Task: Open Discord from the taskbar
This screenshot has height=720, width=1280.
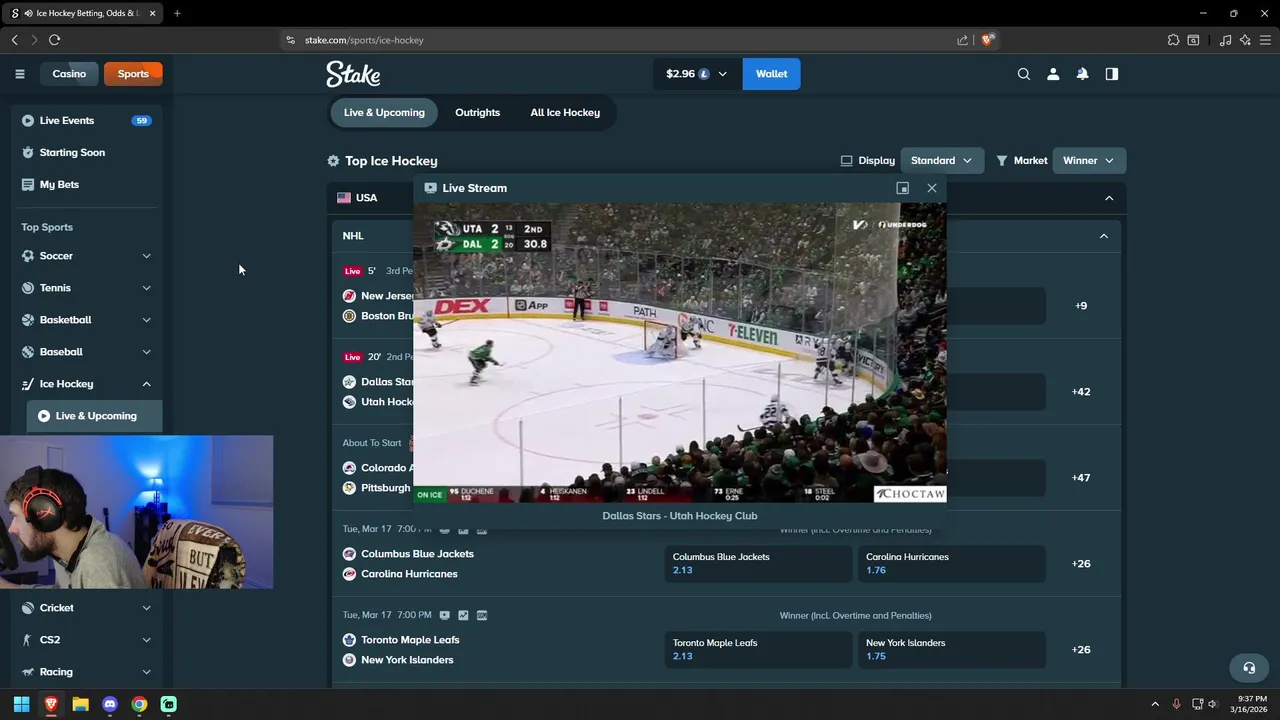Action: click(x=110, y=704)
